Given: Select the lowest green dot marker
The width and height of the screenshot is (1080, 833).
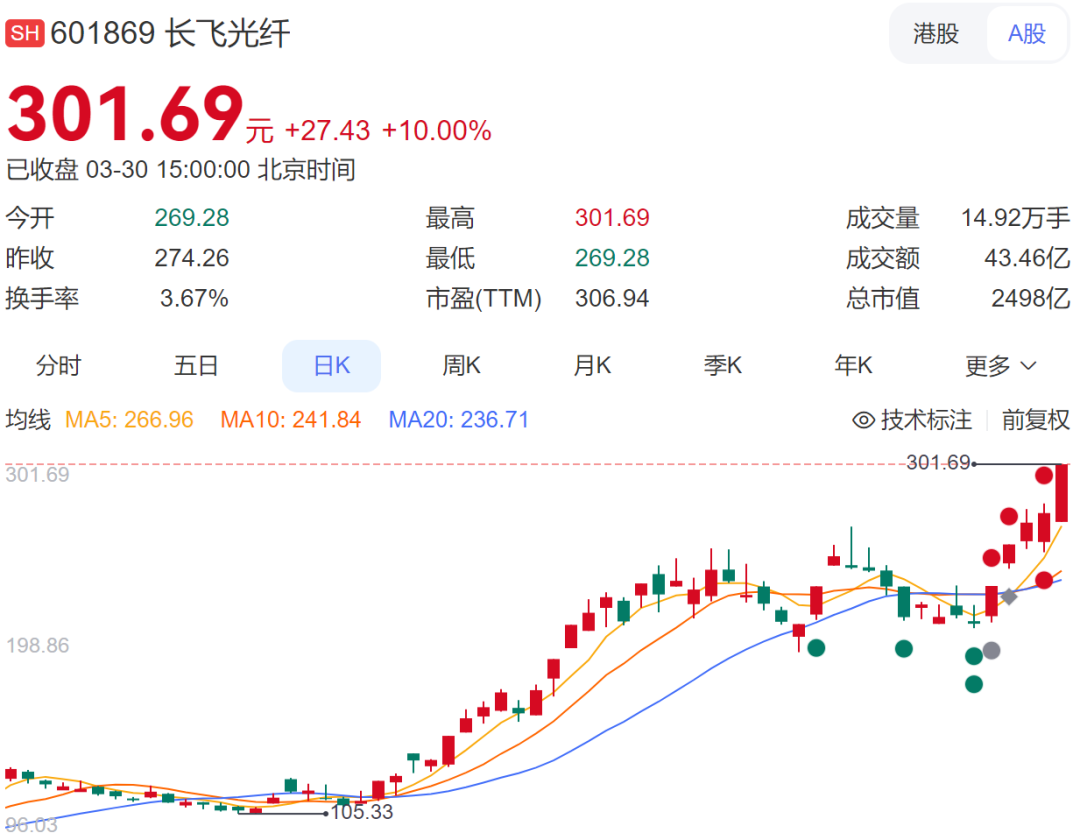Looking at the screenshot, I should click(x=973, y=684).
